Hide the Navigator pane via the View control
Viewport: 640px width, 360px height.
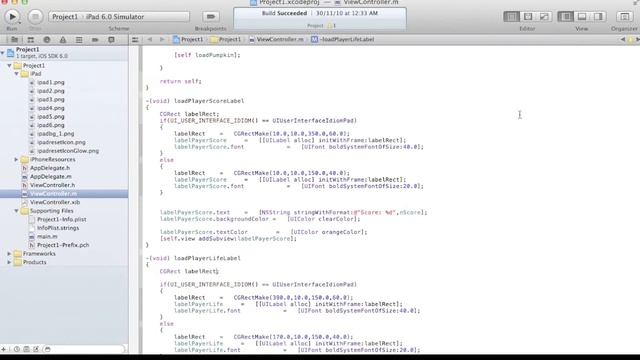coord(566,17)
